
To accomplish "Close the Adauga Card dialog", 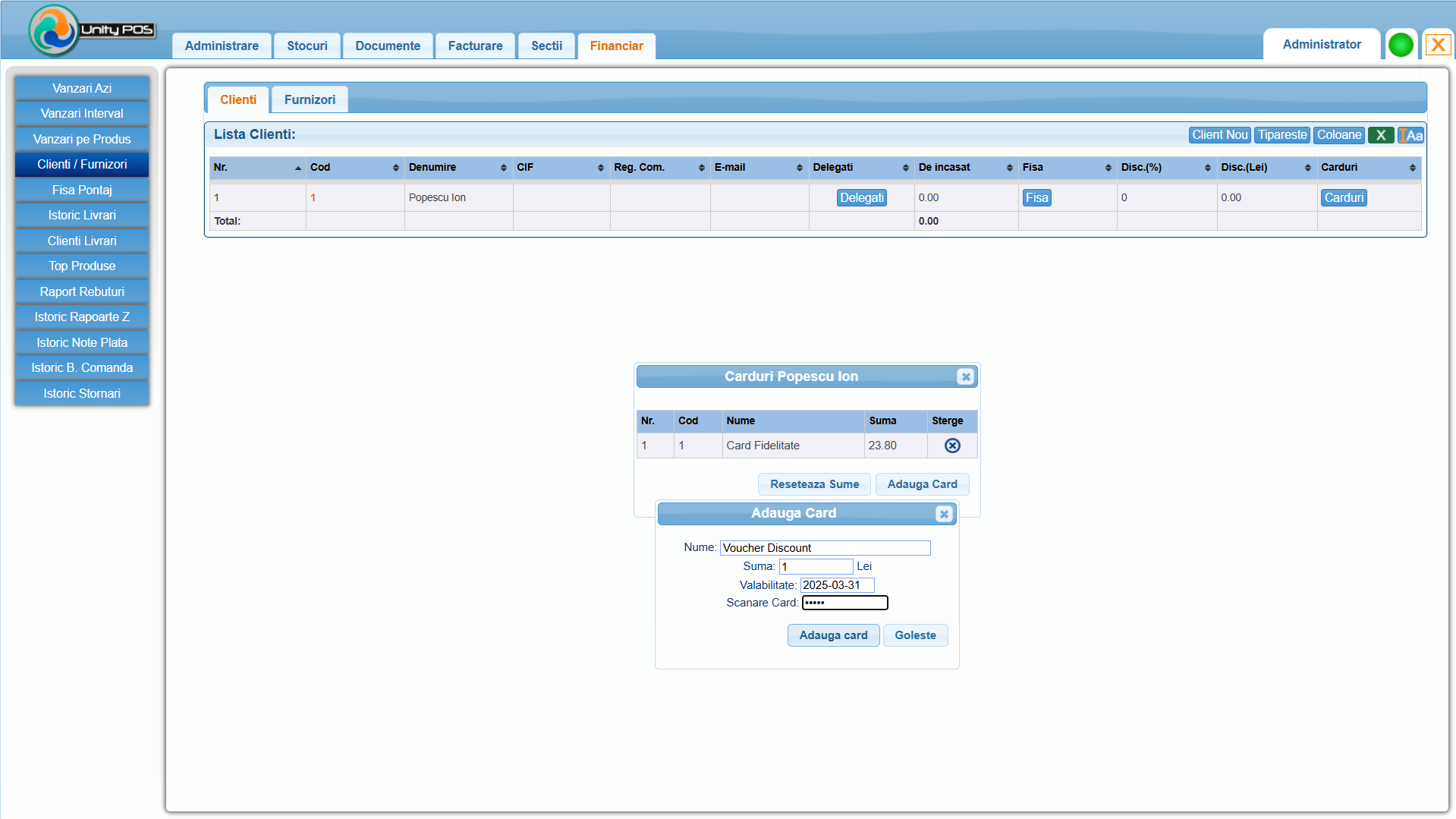I will tap(944, 514).
